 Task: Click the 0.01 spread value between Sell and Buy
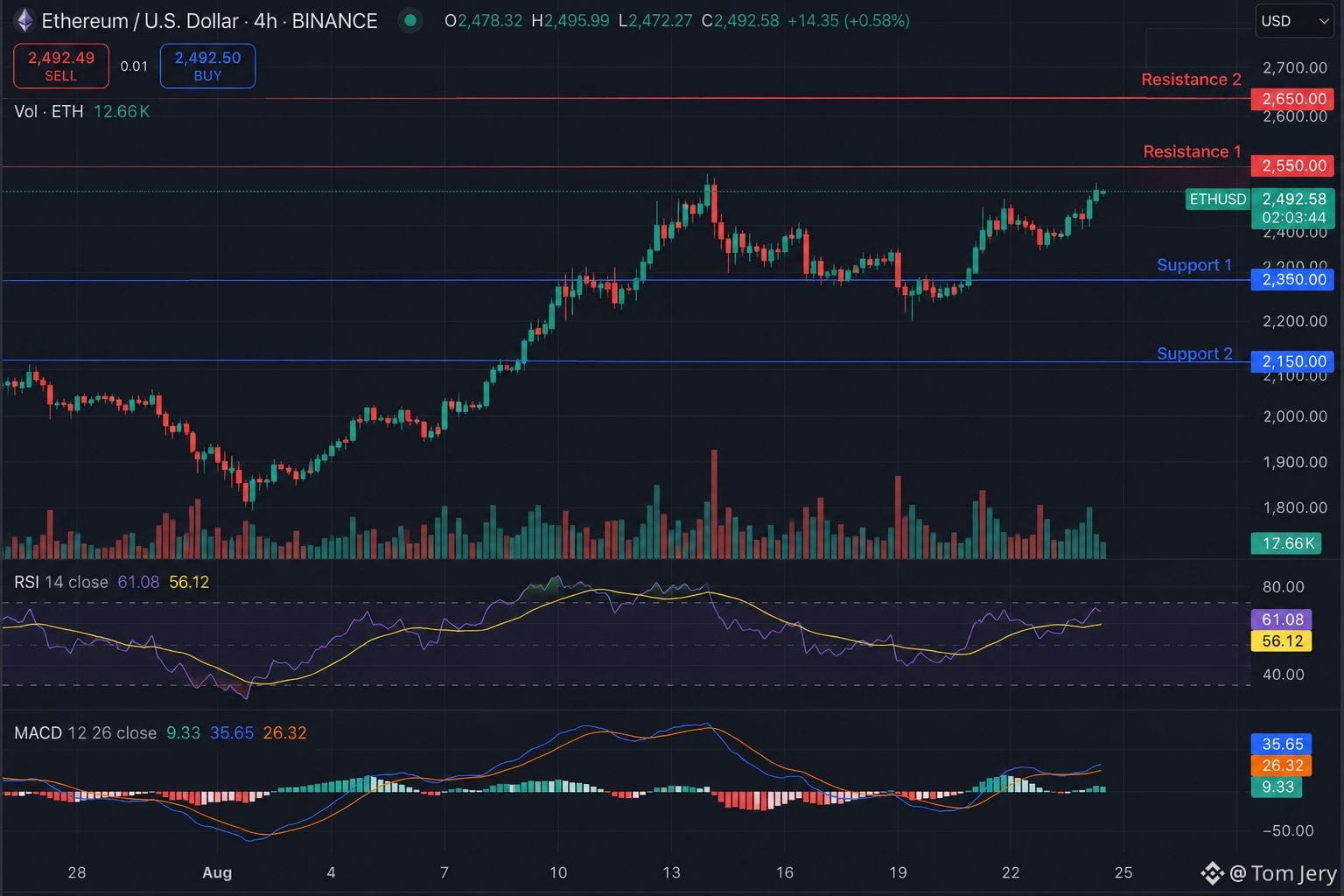click(x=134, y=66)
